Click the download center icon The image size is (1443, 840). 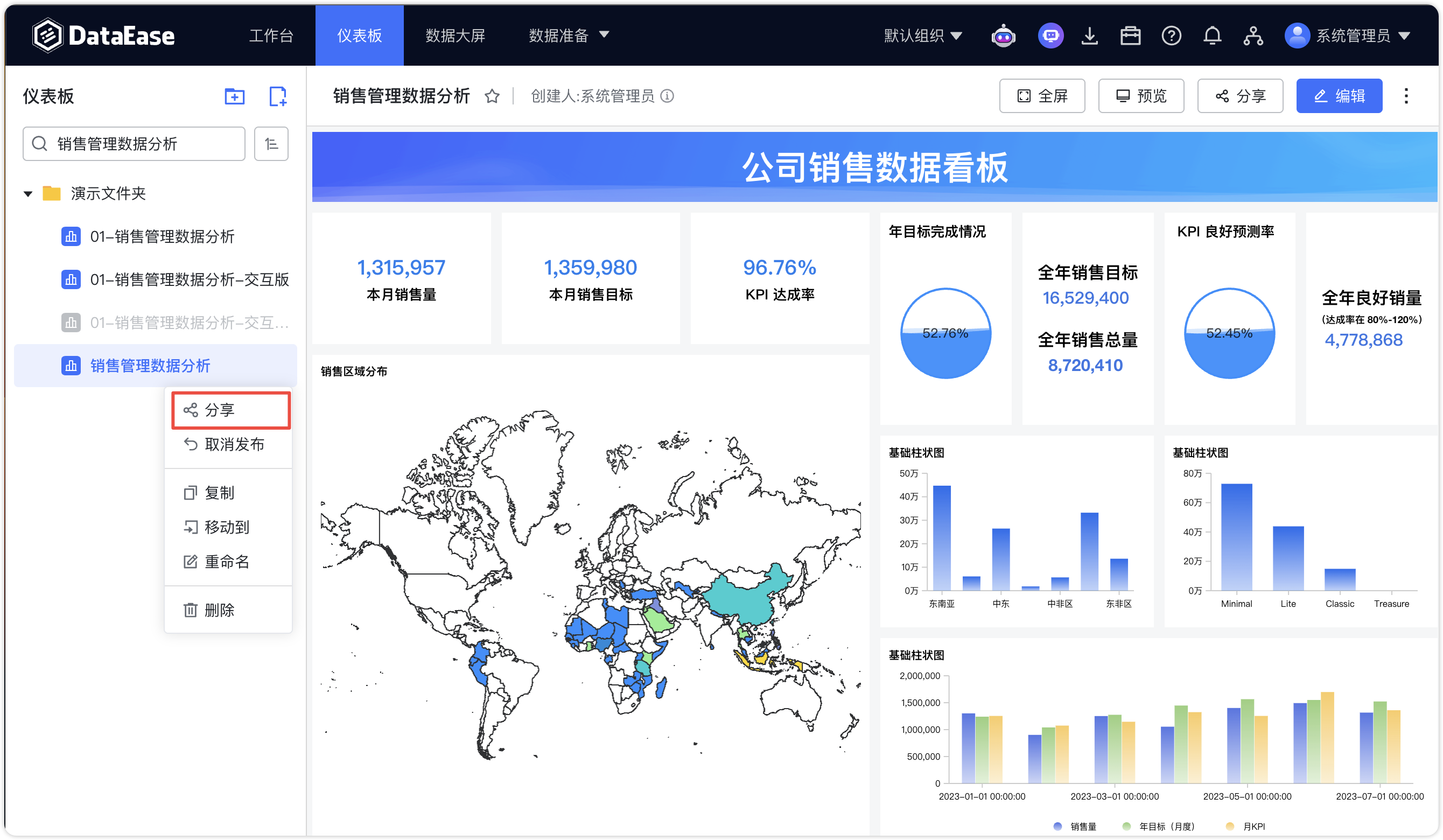pos(1089,36)
